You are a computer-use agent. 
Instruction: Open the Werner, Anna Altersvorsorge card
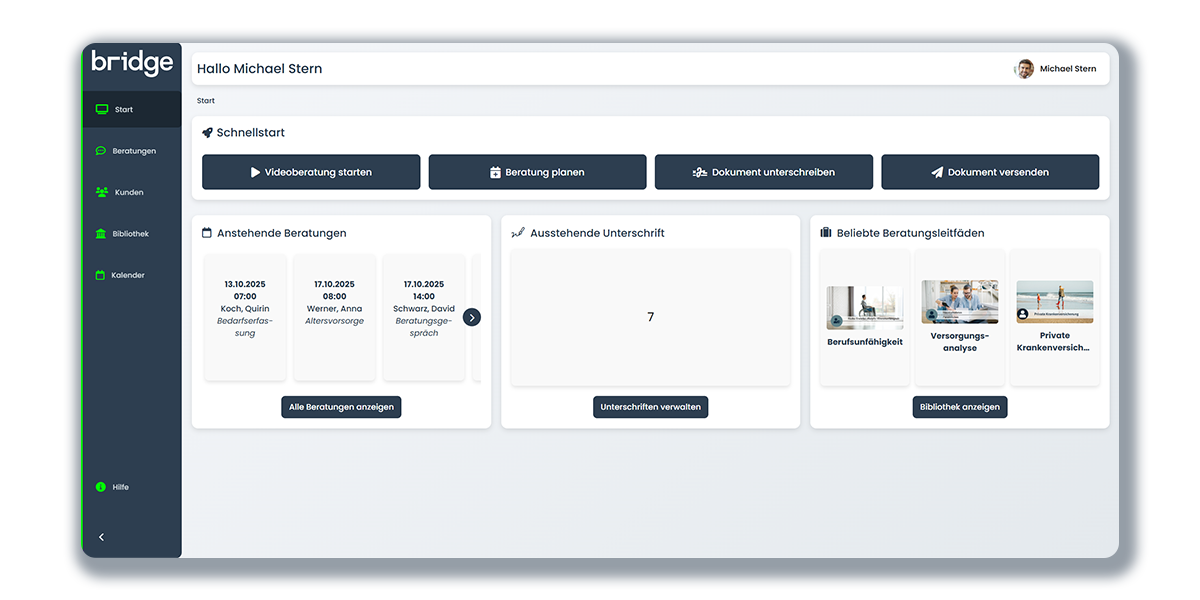pyautogui.click(x=334, y=317)
